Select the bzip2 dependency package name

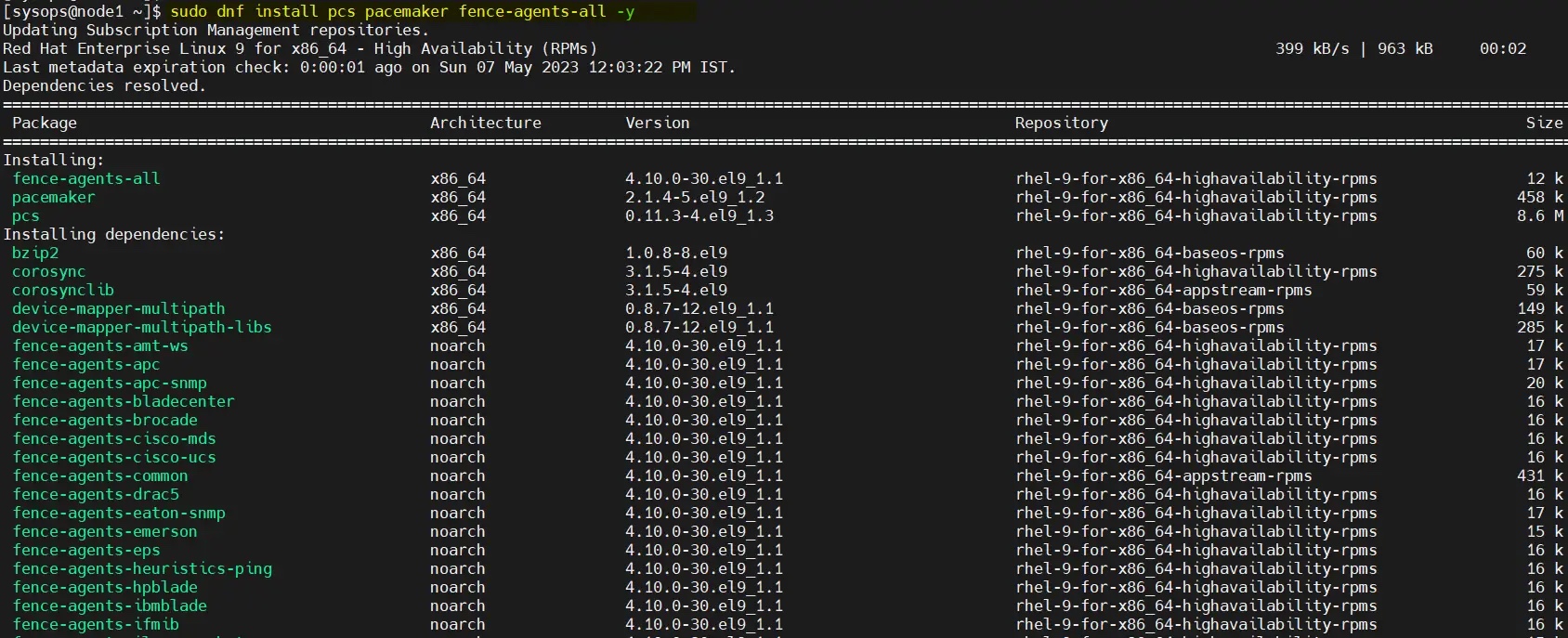click(x=35, y=253)
